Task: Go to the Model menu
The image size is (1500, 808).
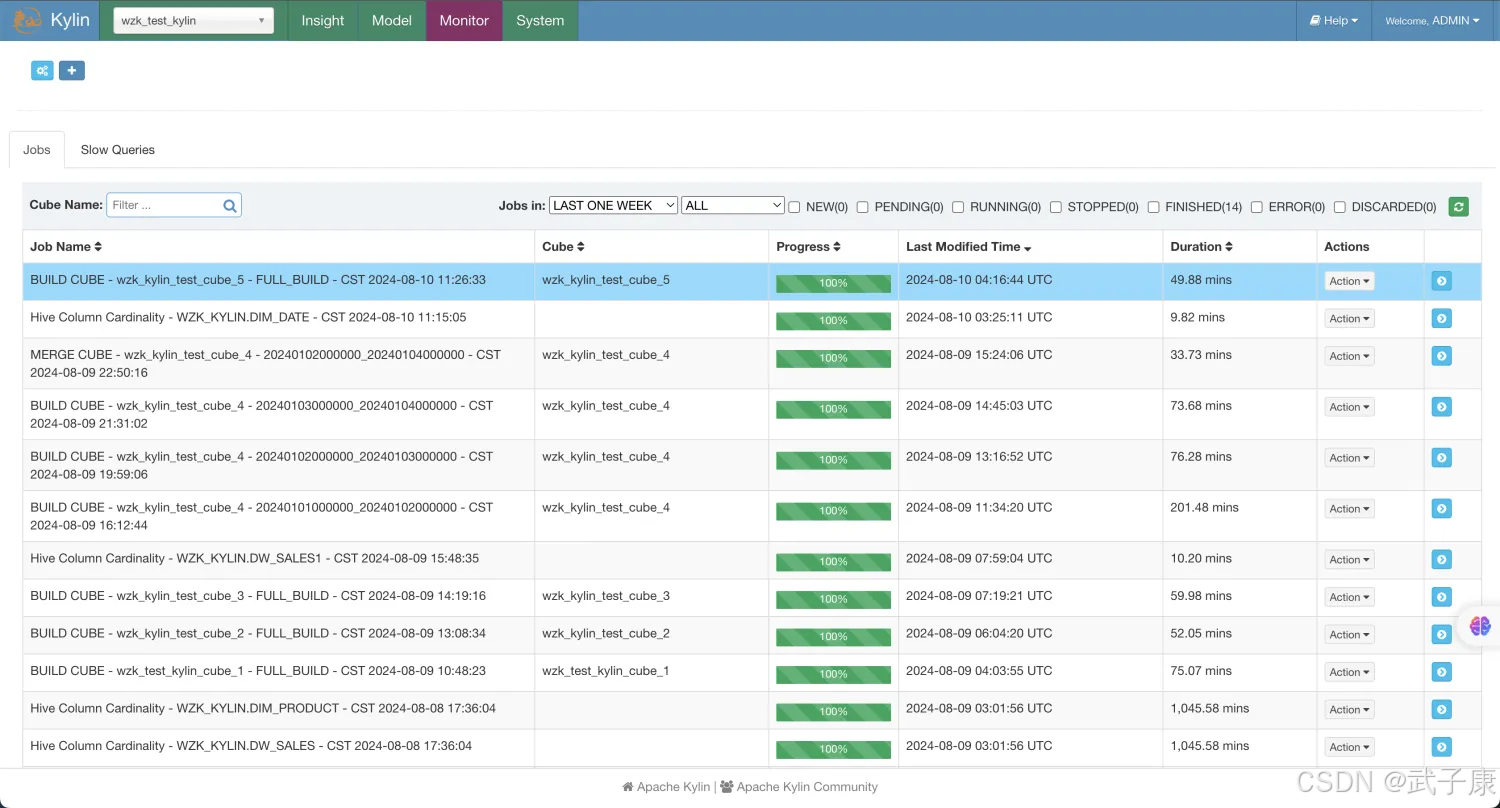Action: point(391,21)
